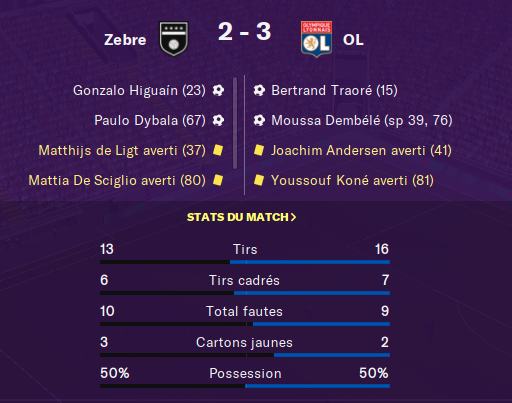Click the Cartons jaunes stat bar
This screenshot has height=403, width=512.
[x=245, y=355]
